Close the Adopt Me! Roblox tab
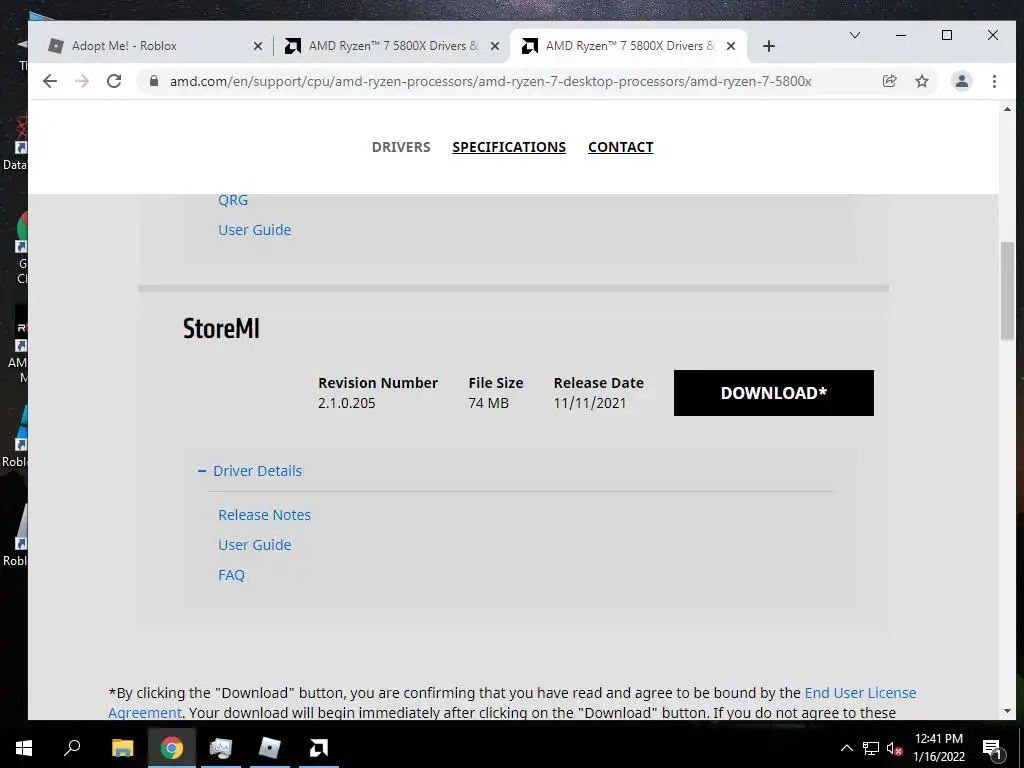 click(x=257, y=46)
